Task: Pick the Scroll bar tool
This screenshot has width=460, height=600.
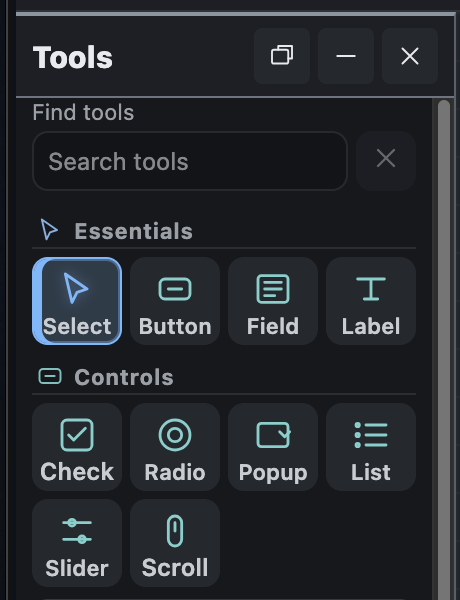Action: [175, 543]
